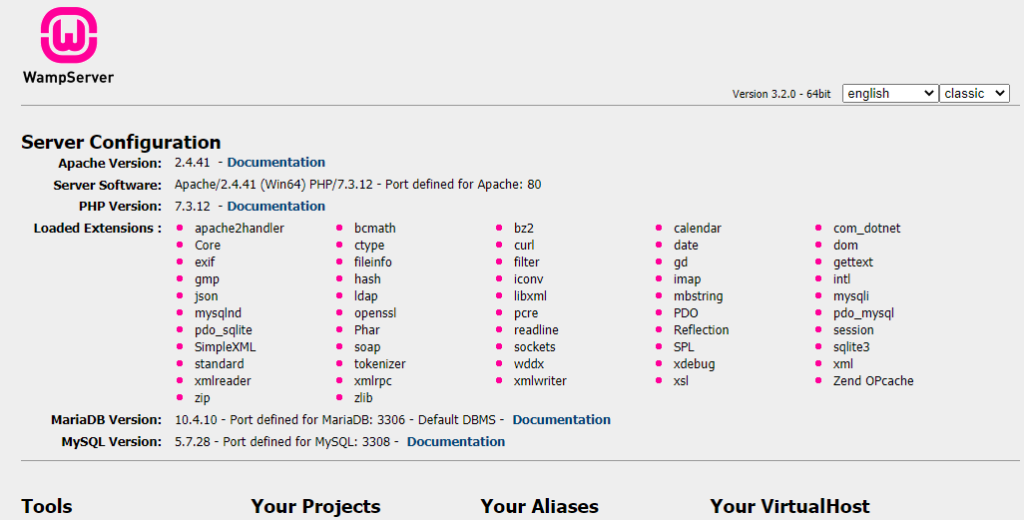This screenshot has width=1024, height=520.
Task: Click the Reflection extension entry
Action: (x=701, y=330)
